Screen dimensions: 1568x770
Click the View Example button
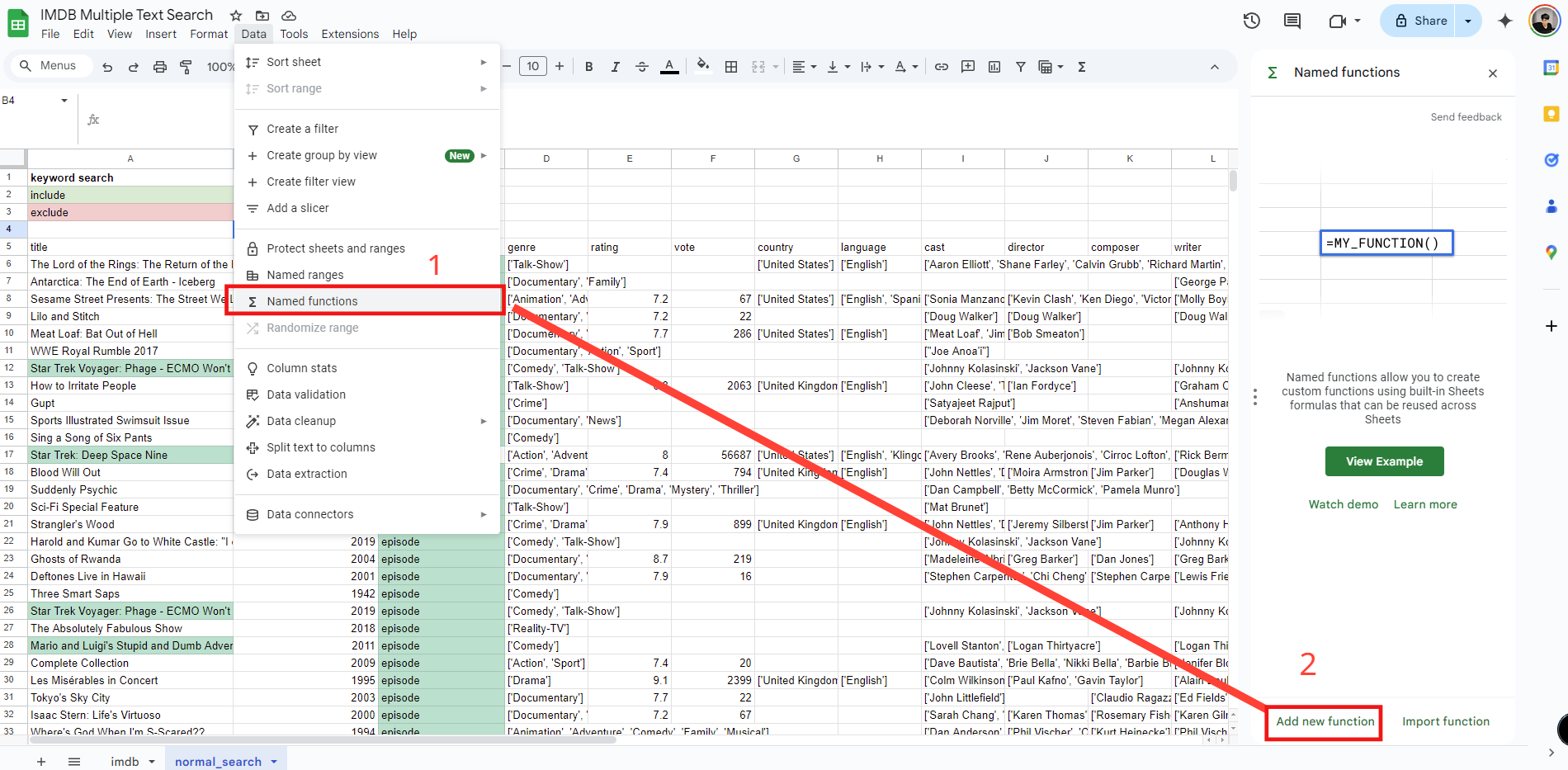pyautogui.click(x=1385, y=461)
